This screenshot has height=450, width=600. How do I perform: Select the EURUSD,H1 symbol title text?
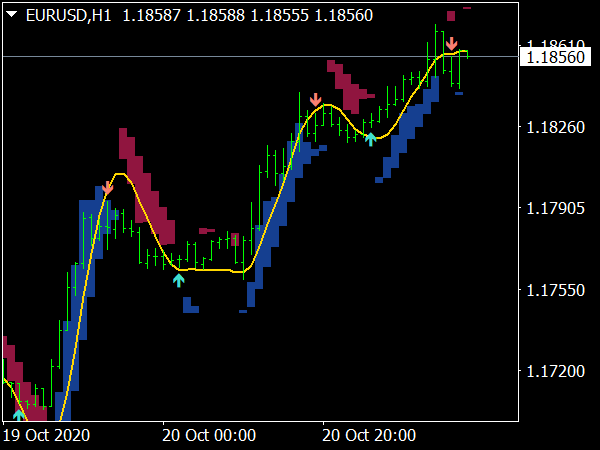pyautogui.click(x=68, y=16)
